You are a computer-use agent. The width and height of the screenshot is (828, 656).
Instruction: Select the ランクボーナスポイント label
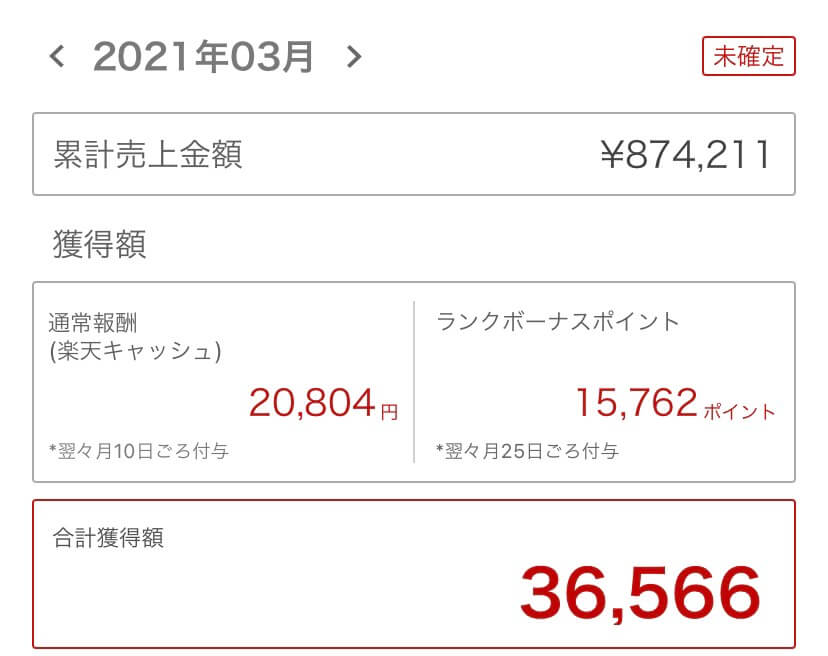click(557, 322)
